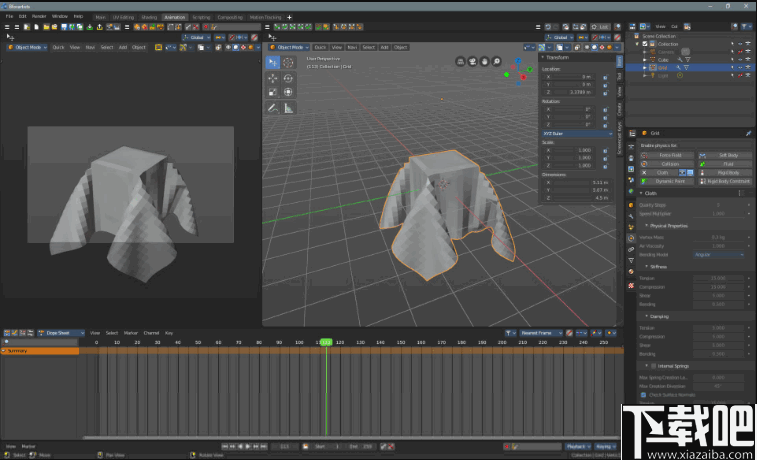757x460 pixels.
Task: Click the Summary channel row in the dope sheet
Action: point(40,351)
